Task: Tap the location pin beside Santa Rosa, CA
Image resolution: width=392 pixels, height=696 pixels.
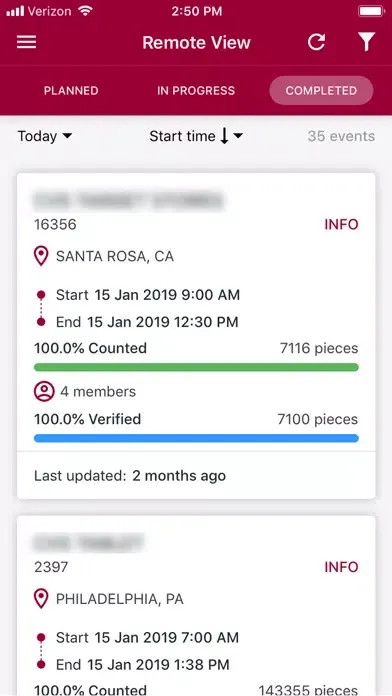Action: pos(41,257)
